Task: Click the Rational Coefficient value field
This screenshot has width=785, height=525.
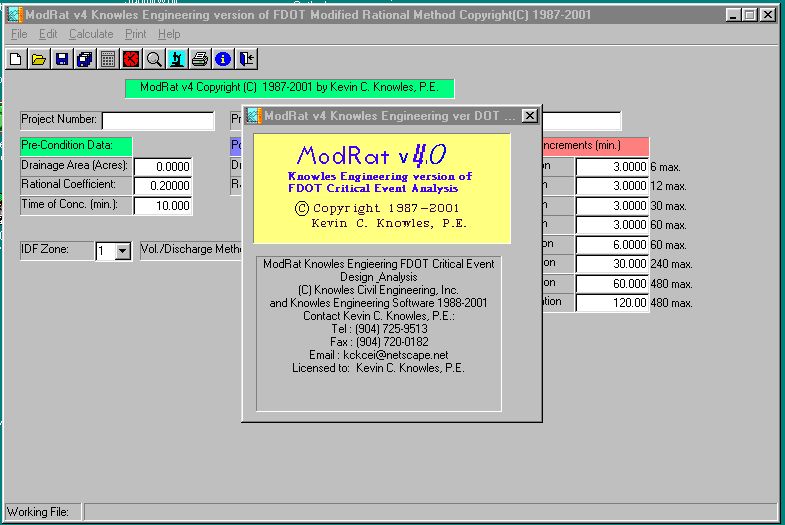Action: [x=163, y=186]
